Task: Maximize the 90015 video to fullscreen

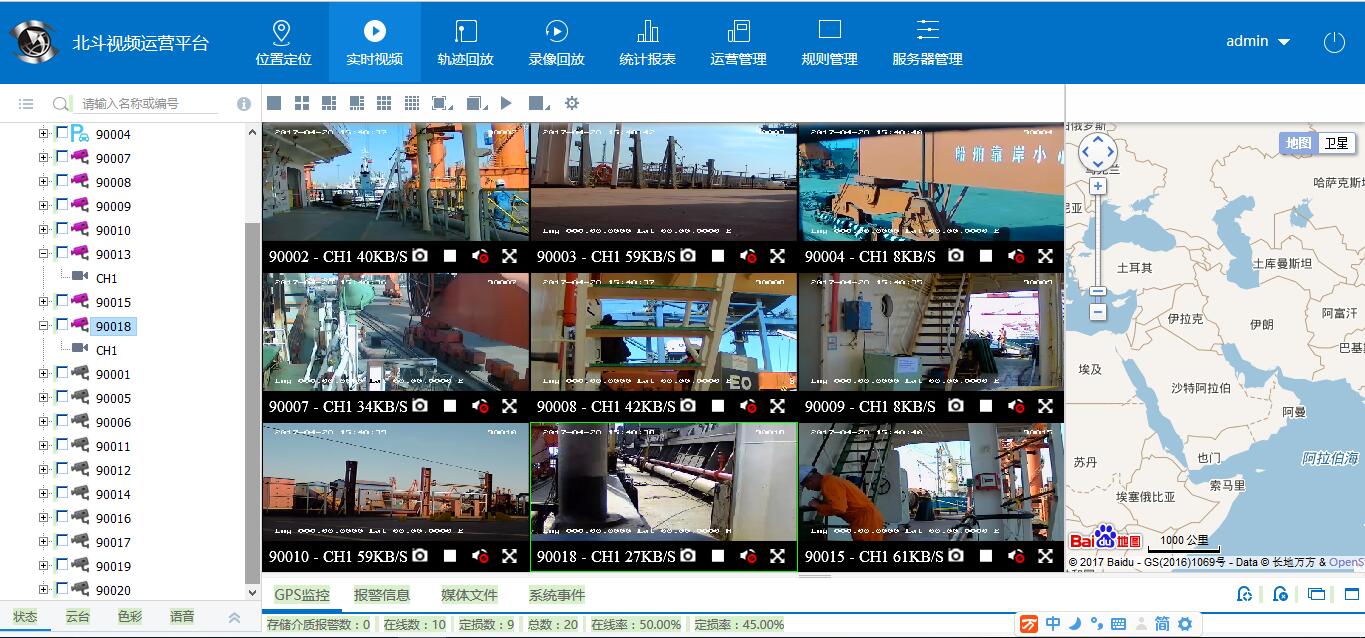Action: point(1045,556)
